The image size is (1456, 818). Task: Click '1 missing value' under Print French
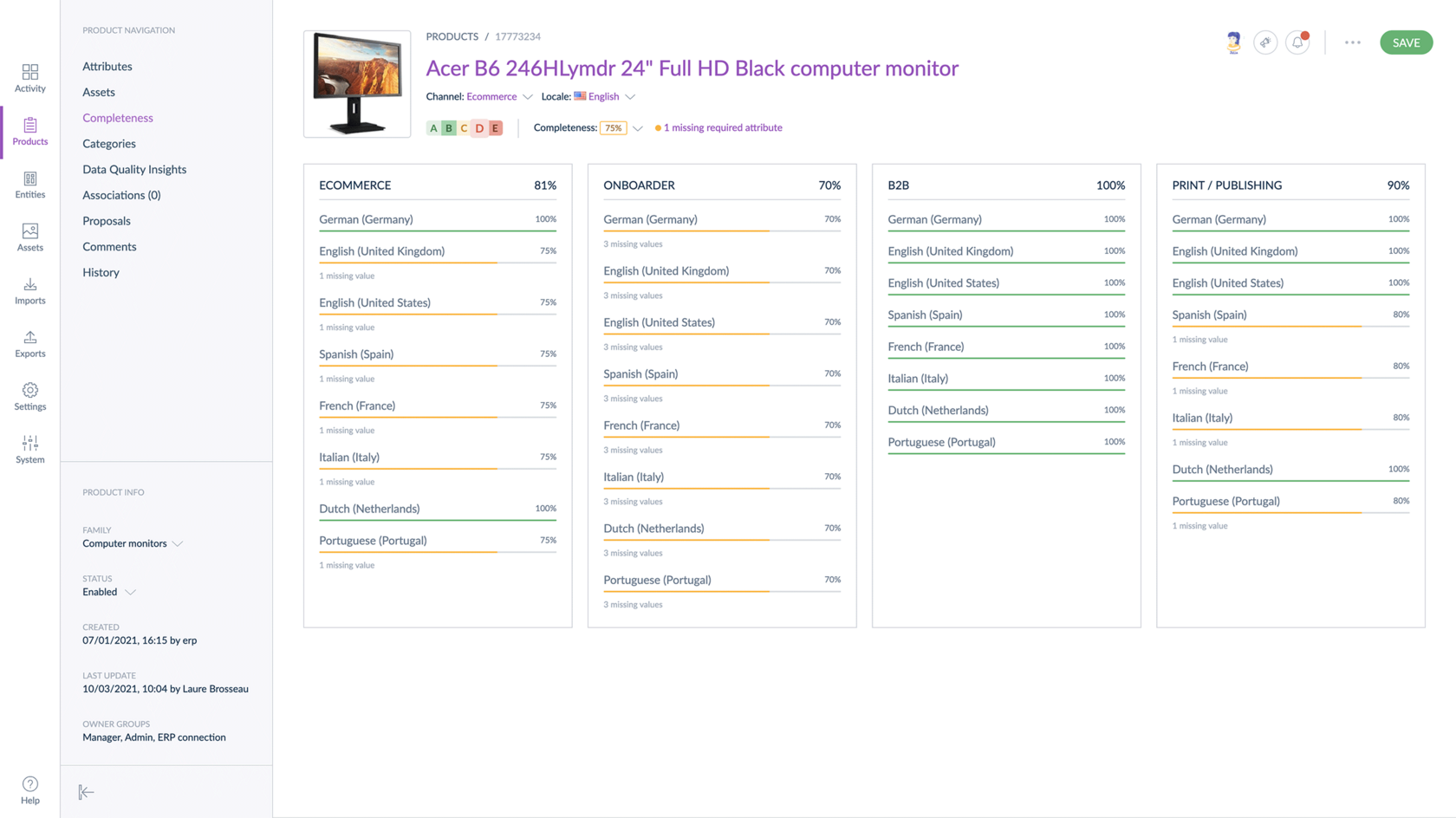tap(1199, 391)
